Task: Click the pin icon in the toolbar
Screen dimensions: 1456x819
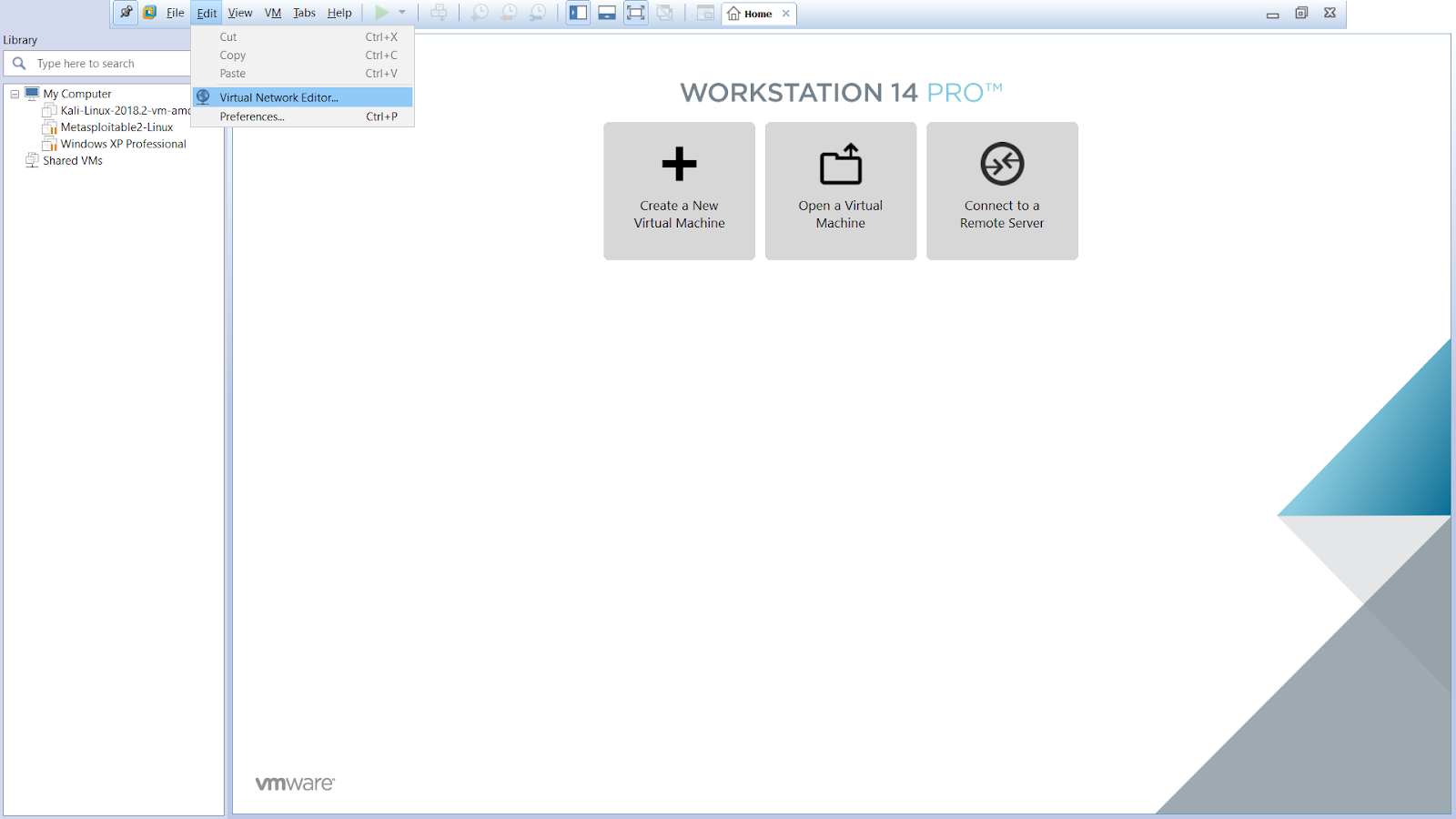Action: [x=126, y=13]
